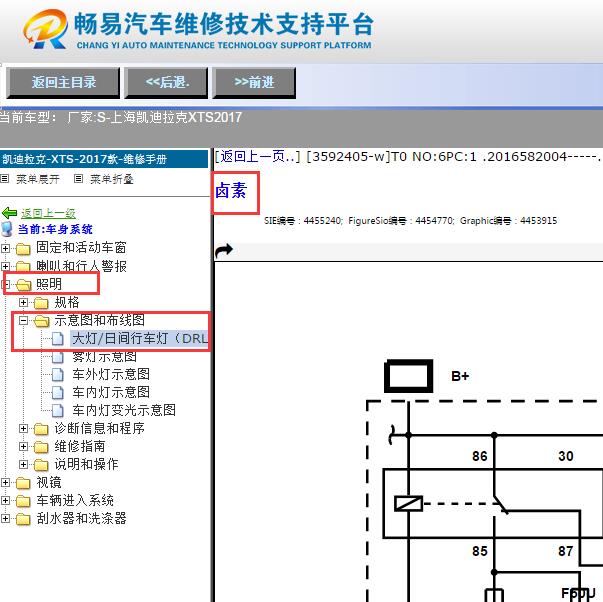This screenshot has width=603, height=602.
Task: Click the Graphic编号 : 4453915 text
Action: click(x=508, y=221)
